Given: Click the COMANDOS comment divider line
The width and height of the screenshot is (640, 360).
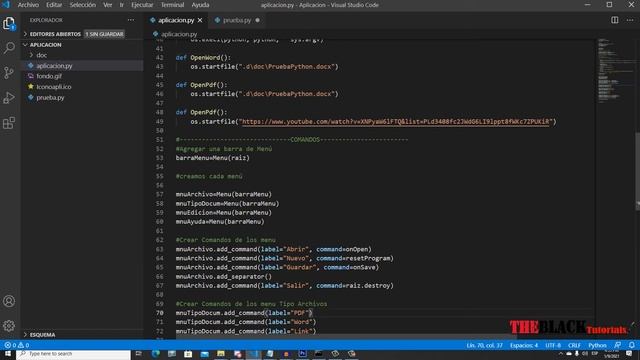Looking at the screenshot, I should (x=292, y=140).
